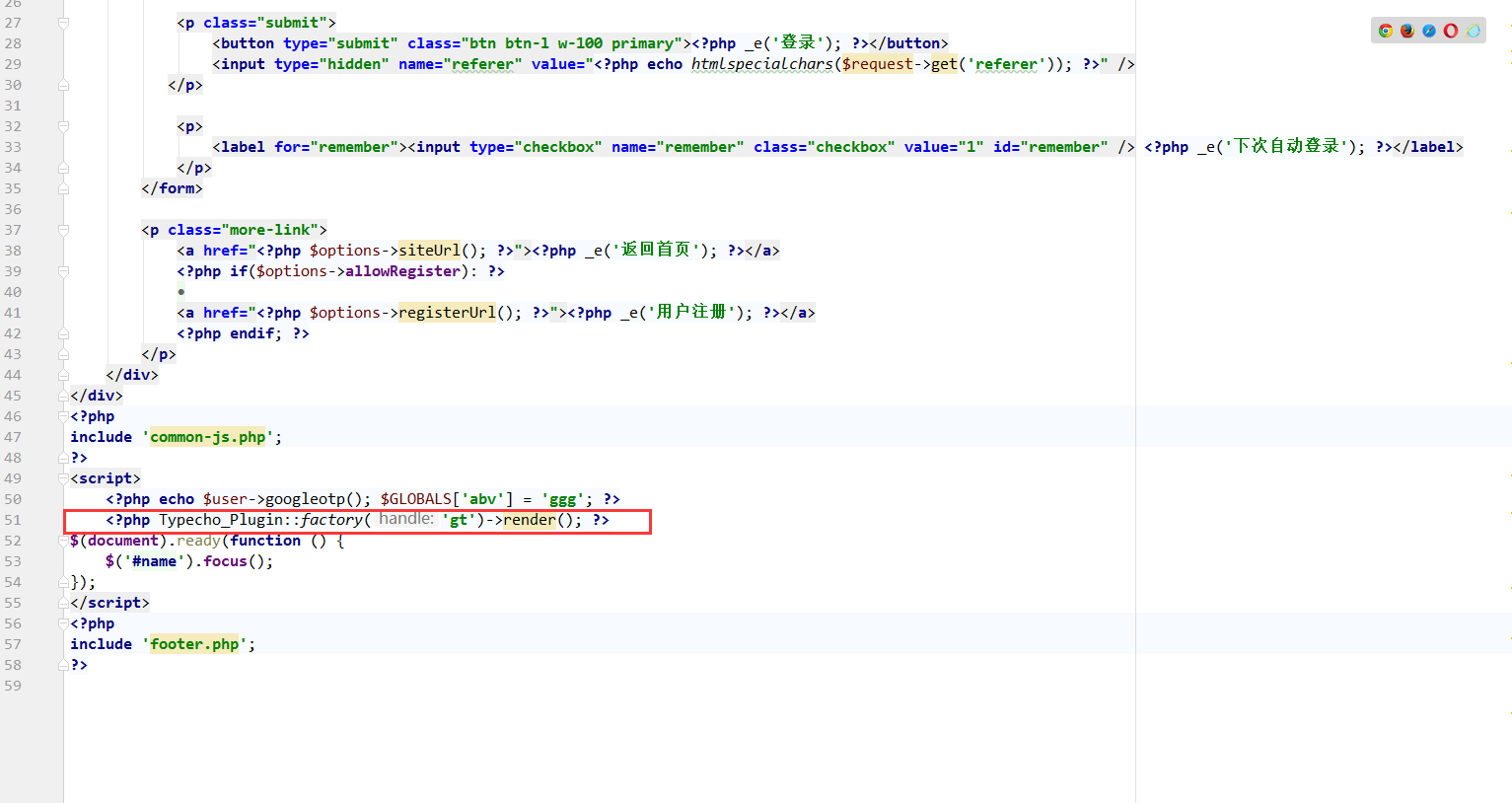Fold the php if allowRegister block
Viewport: 1512px width, 803px height.
tap(63, 271)
